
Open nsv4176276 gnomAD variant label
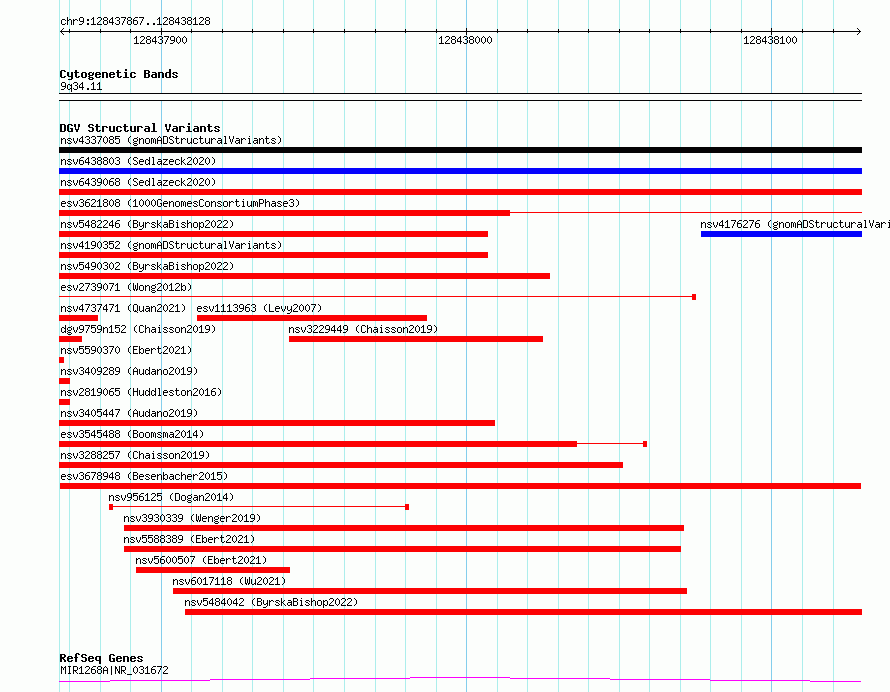tap(795, 224)
